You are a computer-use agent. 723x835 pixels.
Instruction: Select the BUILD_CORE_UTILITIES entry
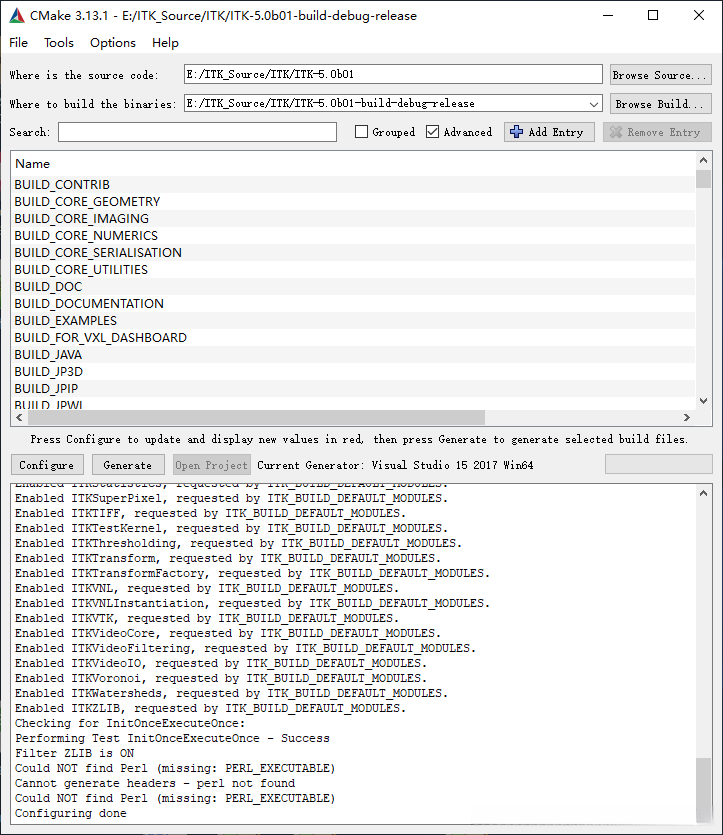coord(354,270)
